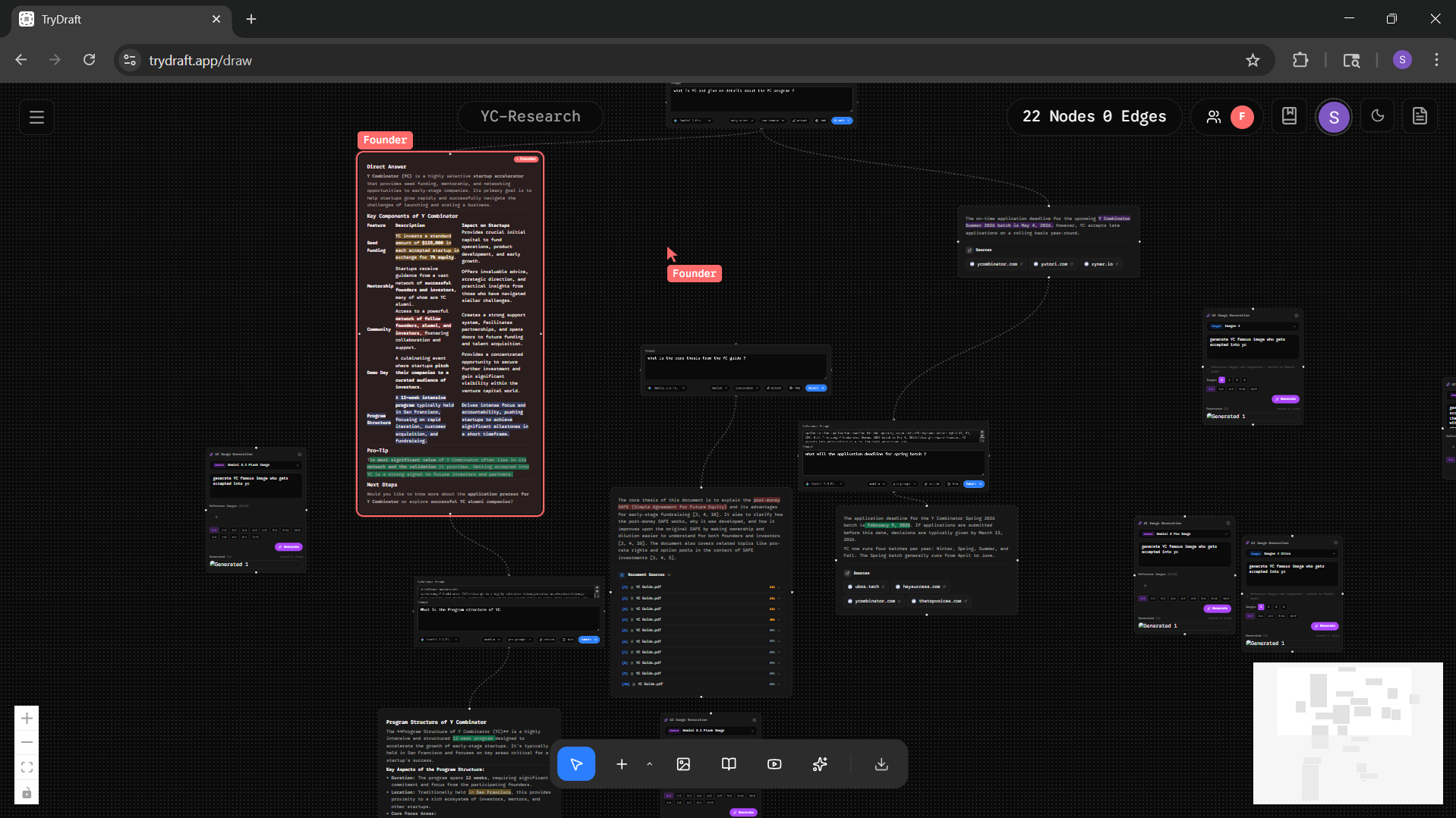
Task: Open the book/document tool in toolbar
Action: pos(729,764)
